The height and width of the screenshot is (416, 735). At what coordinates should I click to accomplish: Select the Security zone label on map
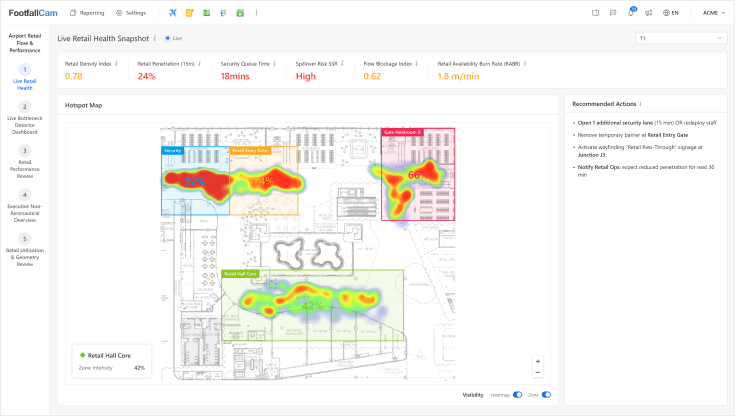(x=172, y=151)
